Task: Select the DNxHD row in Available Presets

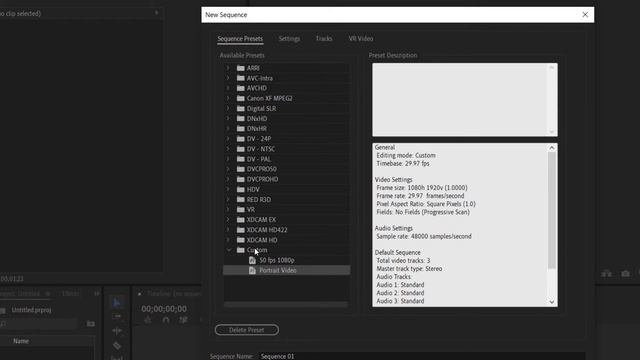Action: tap(287, 118)
